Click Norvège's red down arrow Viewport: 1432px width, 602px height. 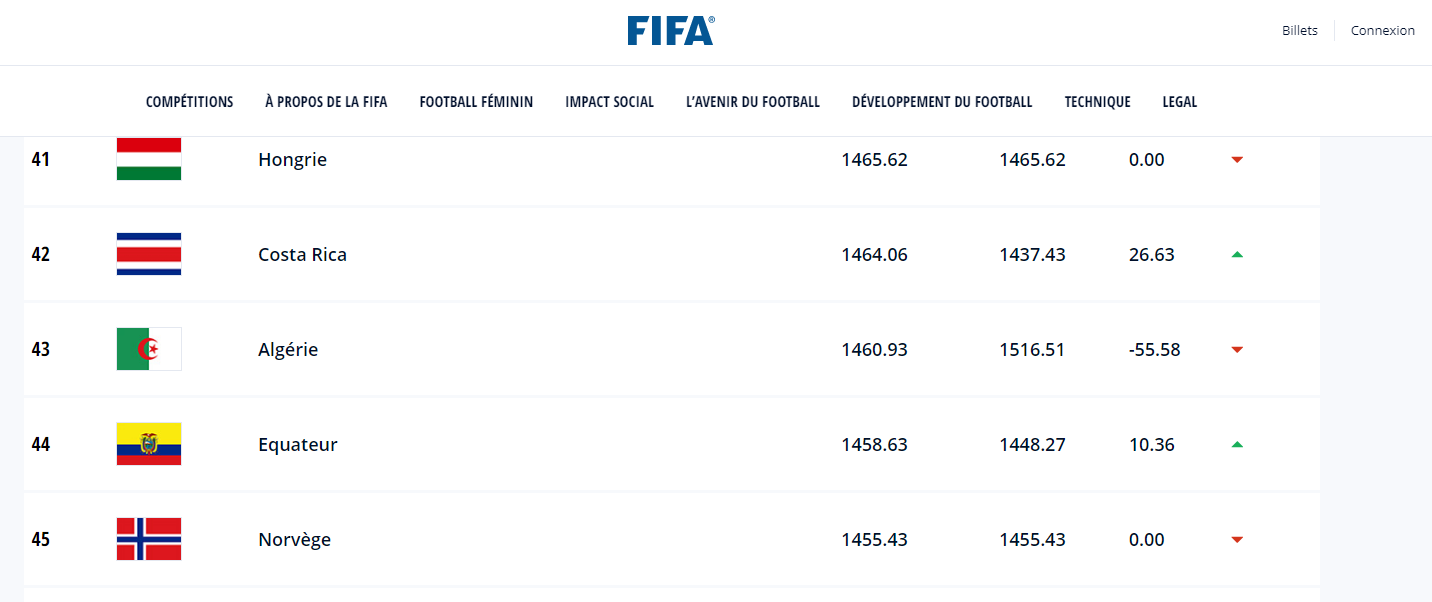1237,540
